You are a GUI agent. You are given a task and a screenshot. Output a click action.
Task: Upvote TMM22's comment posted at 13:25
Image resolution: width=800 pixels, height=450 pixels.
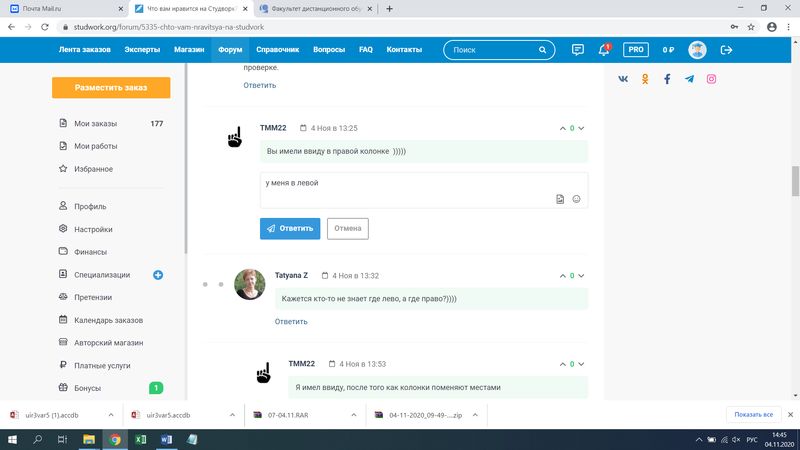[562, 128]
